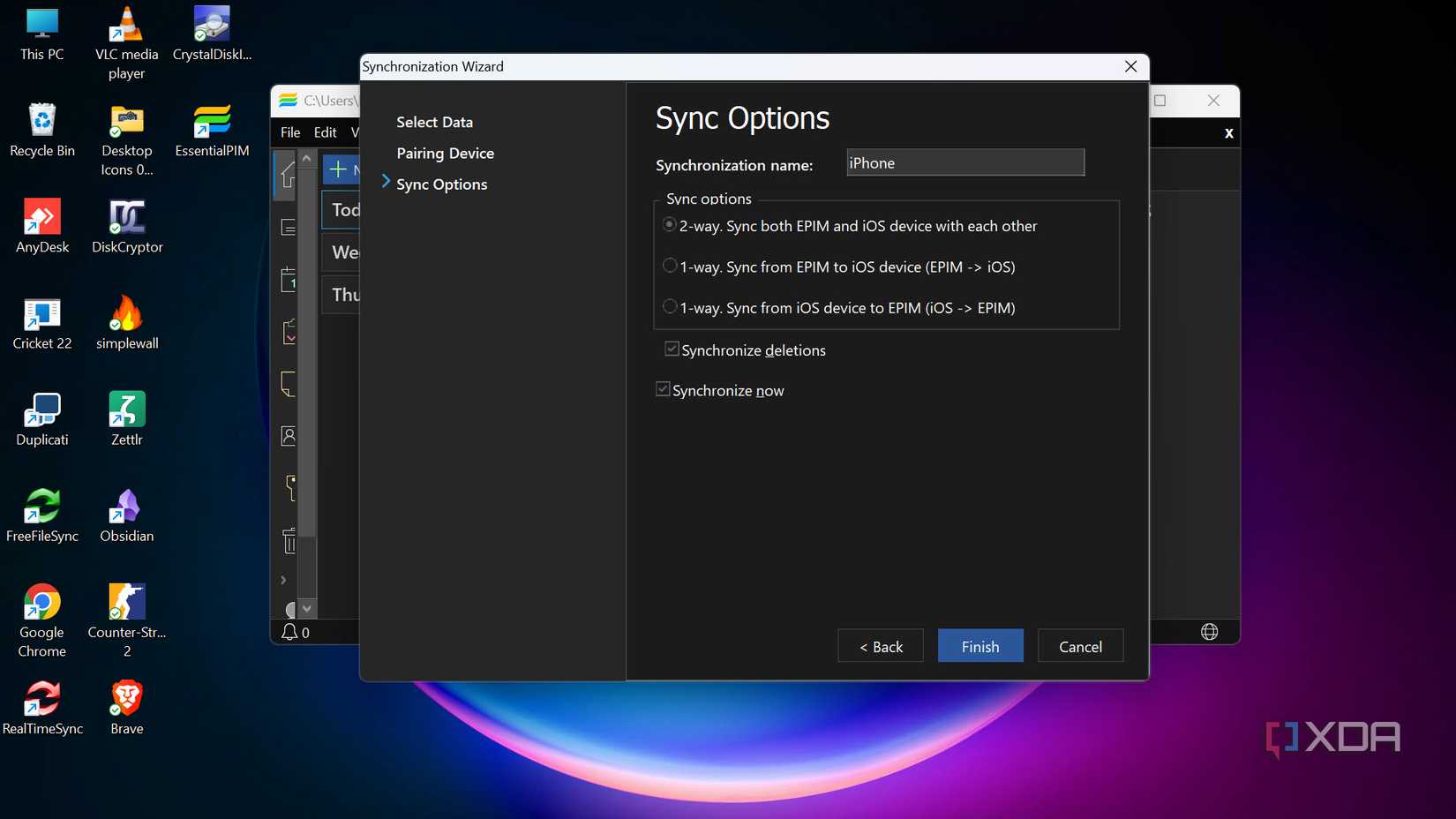This screenshot has width=1456, height=819.
Task: Open the Recycle Bin
Action: point(41,131)
